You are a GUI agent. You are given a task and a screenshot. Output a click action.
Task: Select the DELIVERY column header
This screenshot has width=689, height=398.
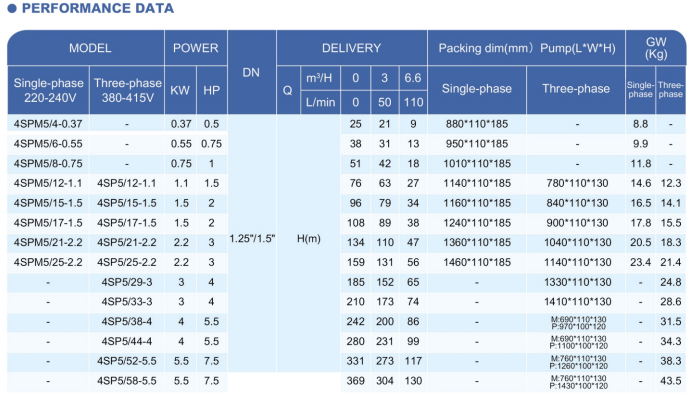click(352, 48)
